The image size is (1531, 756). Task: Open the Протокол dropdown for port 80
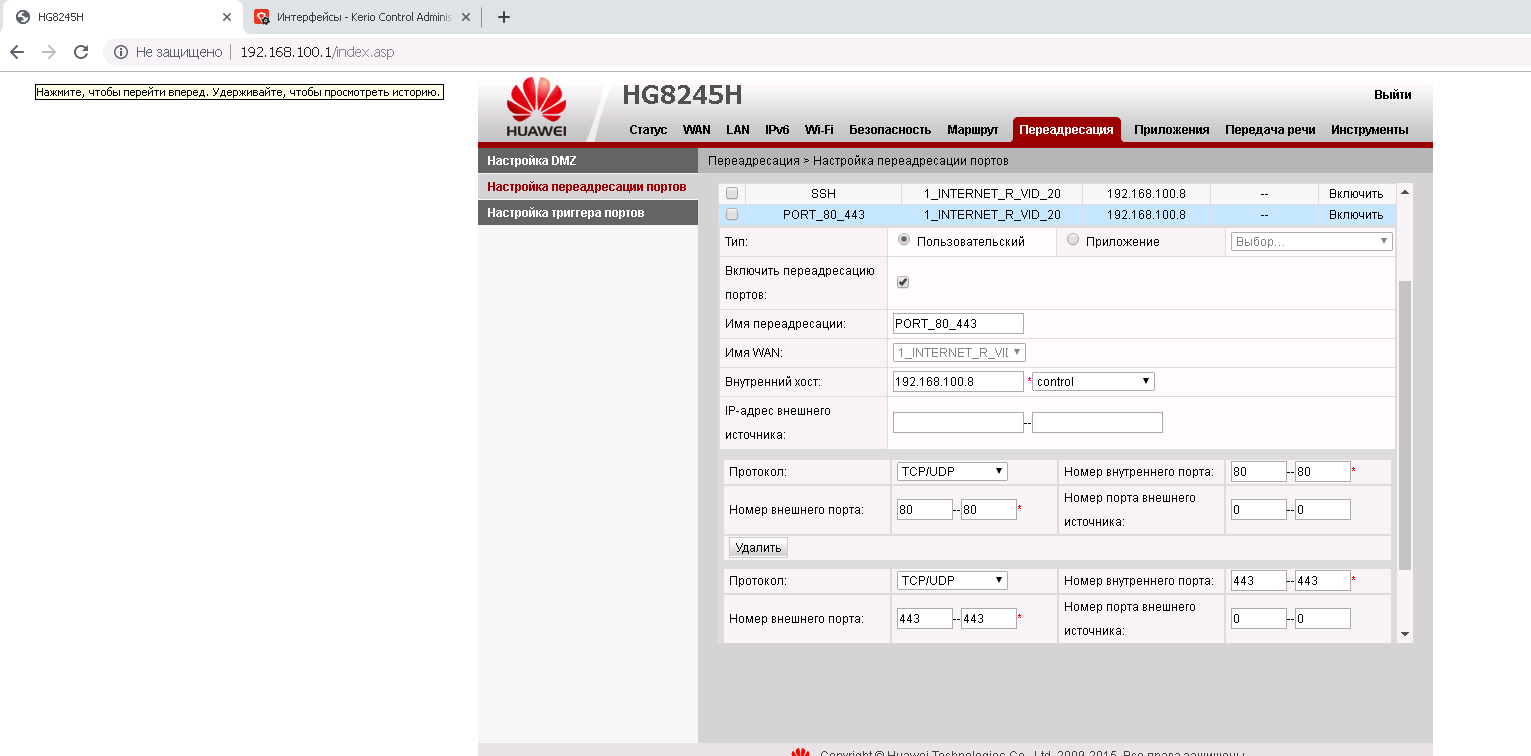point(952,471)
